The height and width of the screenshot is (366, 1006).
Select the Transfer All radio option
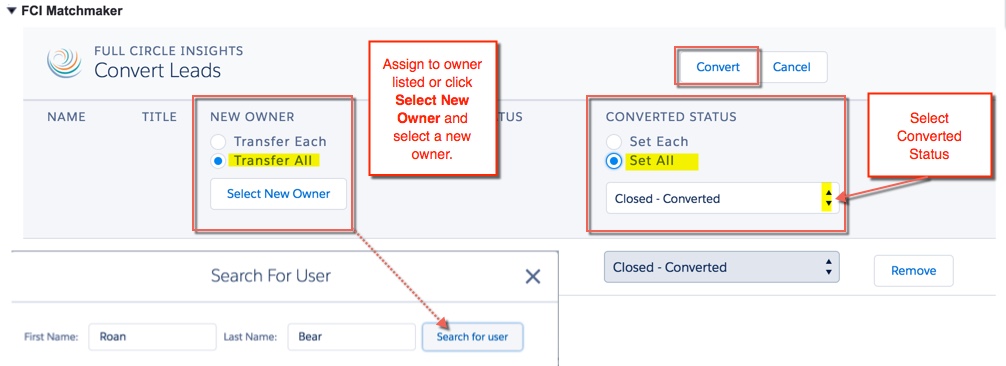click(219, 161)
